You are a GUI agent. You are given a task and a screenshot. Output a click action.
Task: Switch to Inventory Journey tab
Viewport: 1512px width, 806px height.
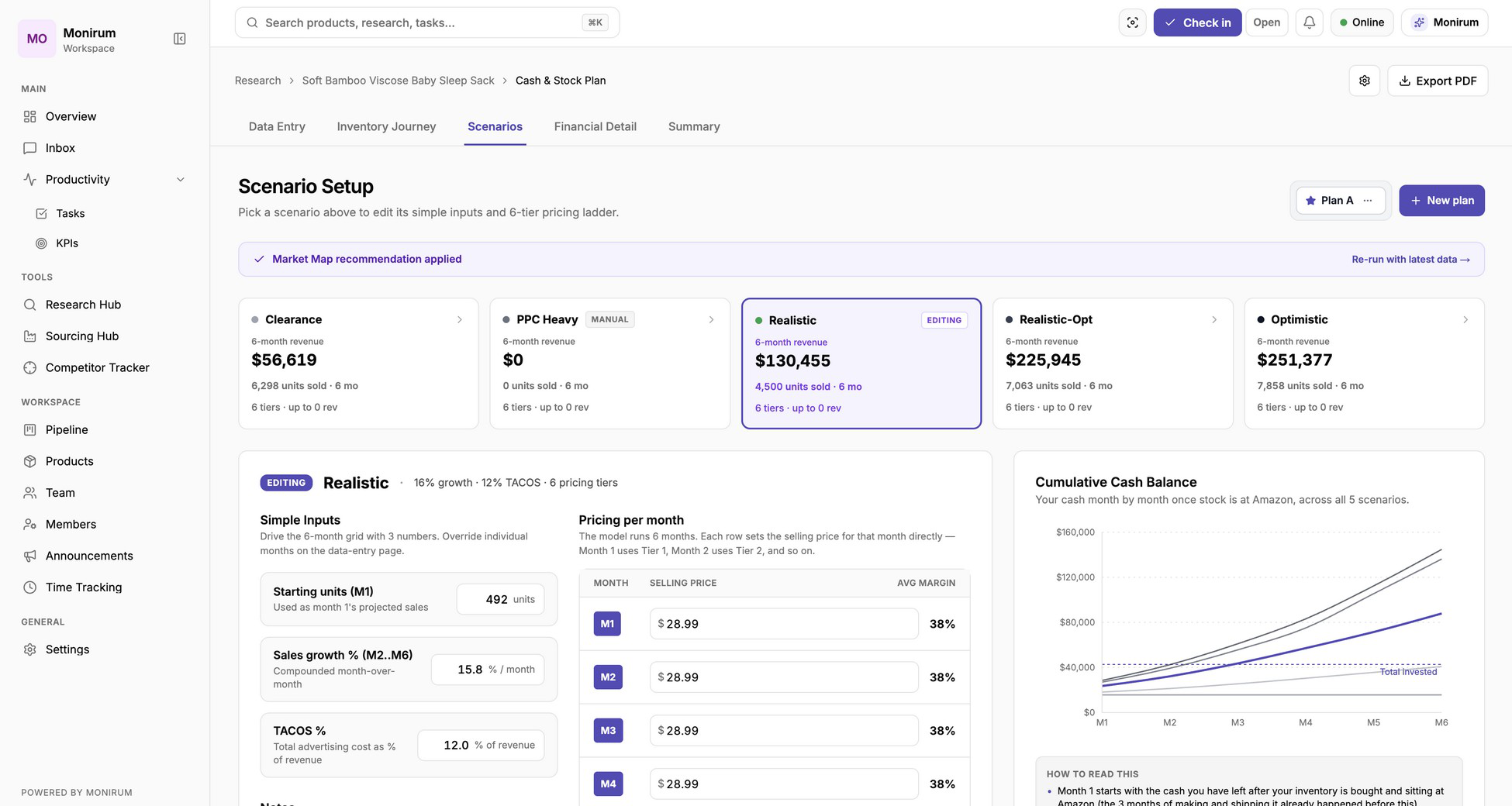[x=386, y=126]
